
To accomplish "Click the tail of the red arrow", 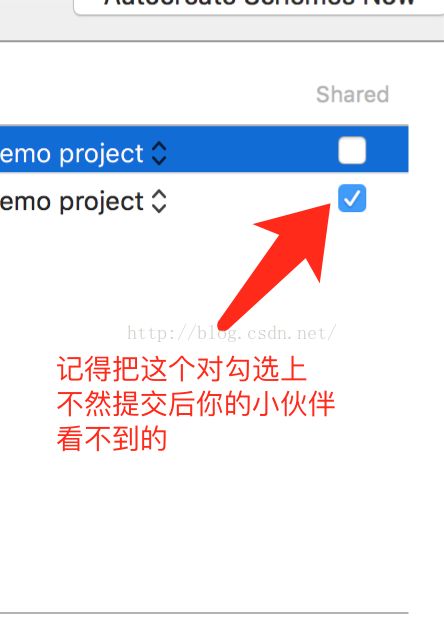I will tap(224, 324).
